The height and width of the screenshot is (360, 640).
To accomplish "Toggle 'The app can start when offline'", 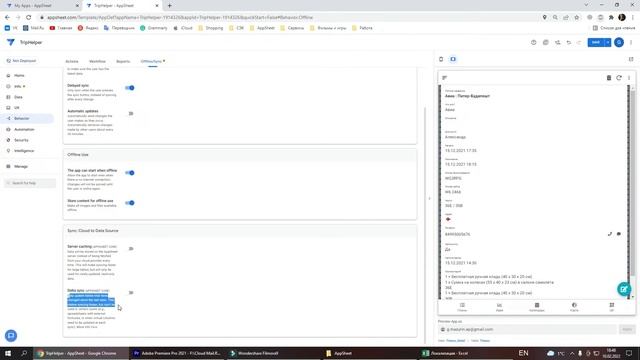I will [x=130, y=173].
